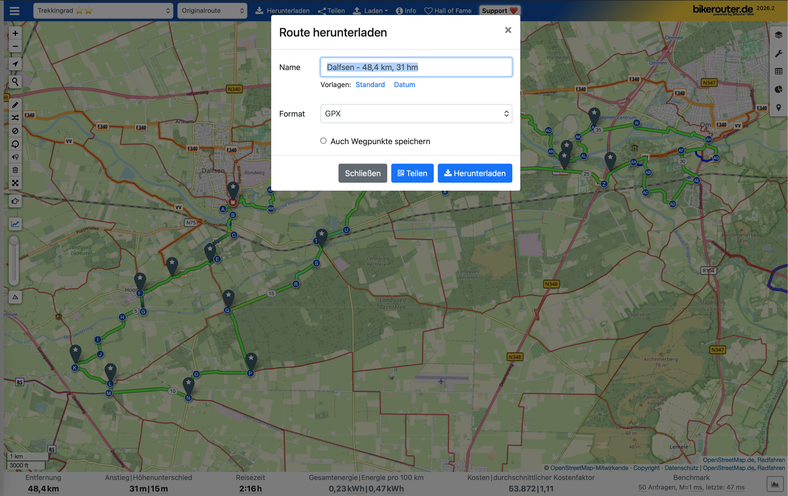Viewport: 788px width, 496px height.
Task: Open Hall of Fame in top bar
Action: point(450,10)
